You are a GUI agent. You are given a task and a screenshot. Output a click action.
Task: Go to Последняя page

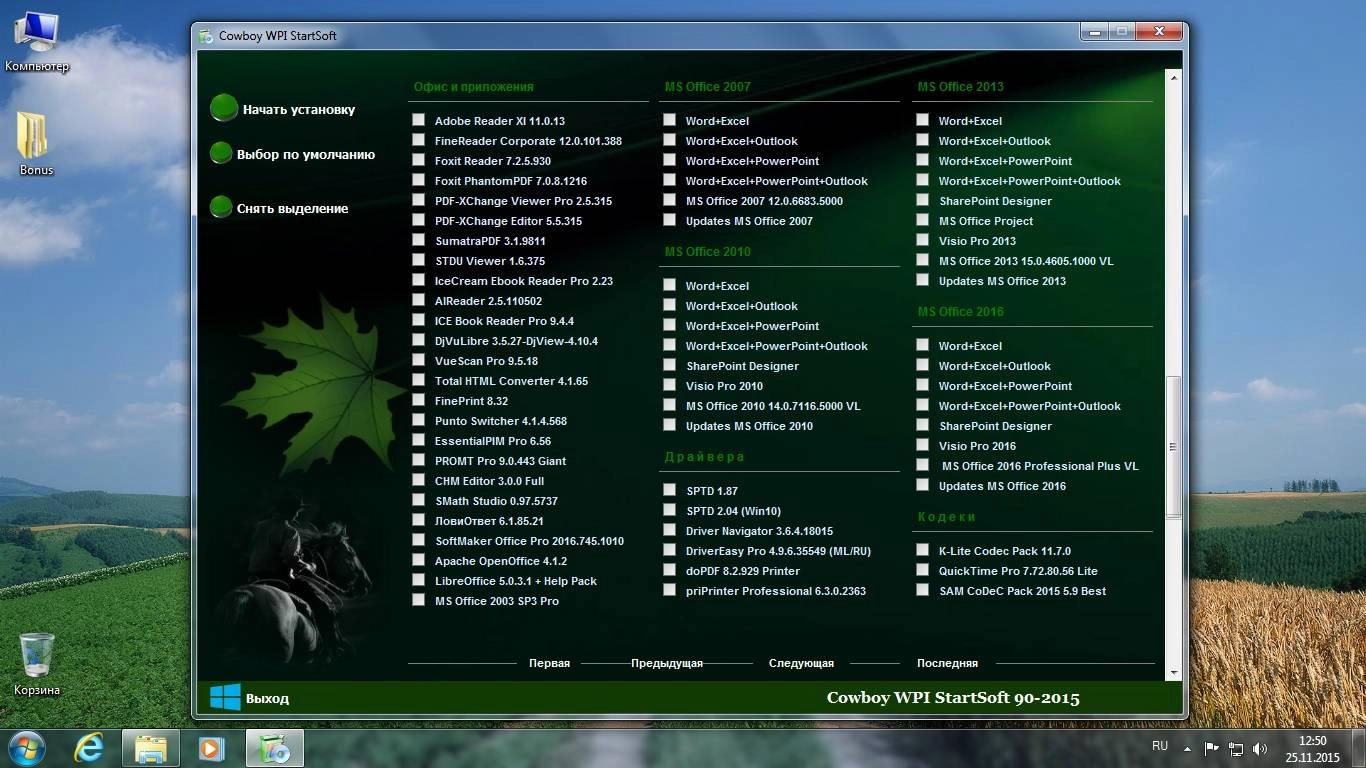pos(947,663)
